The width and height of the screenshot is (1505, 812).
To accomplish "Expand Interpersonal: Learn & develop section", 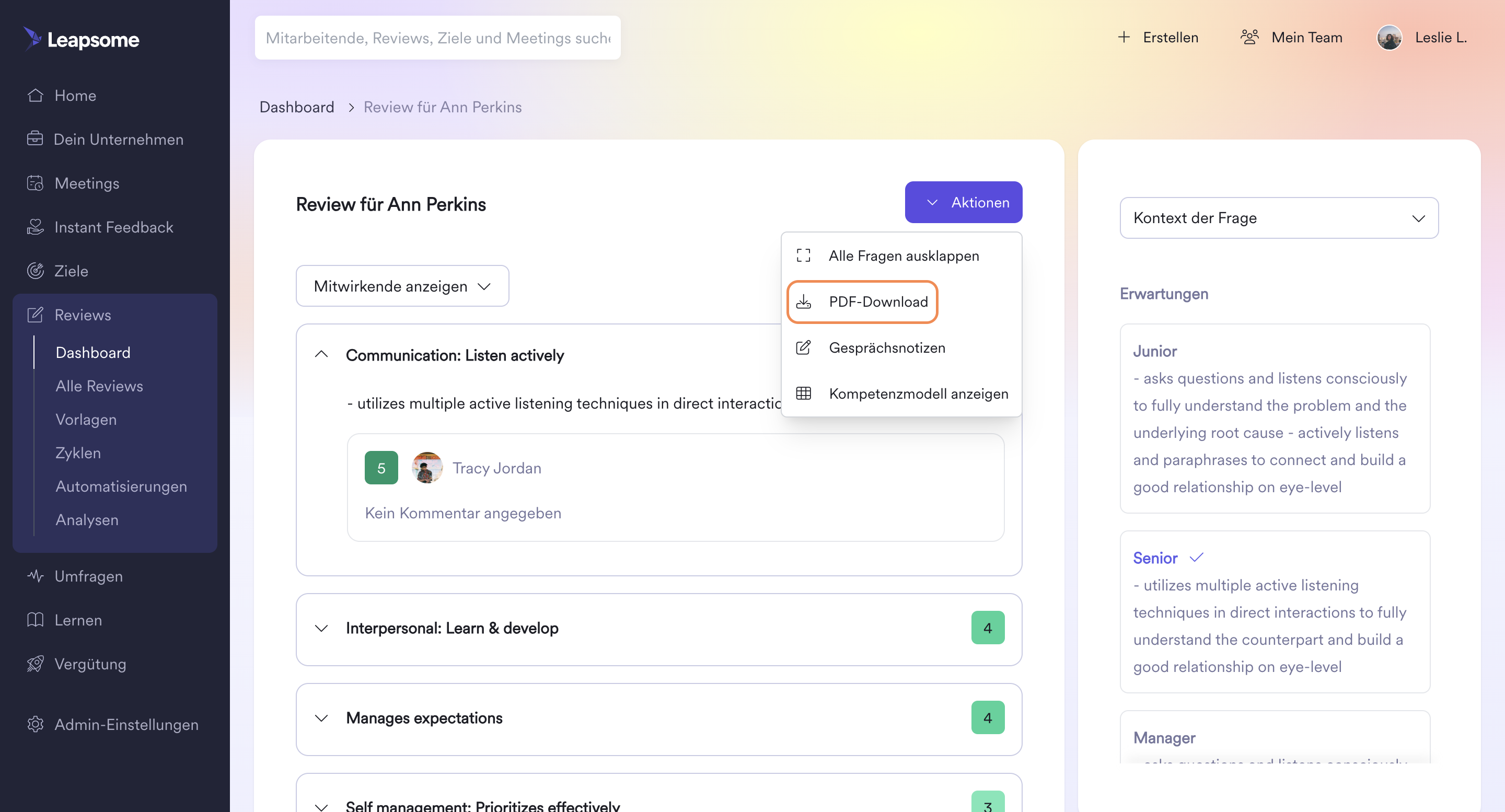I will (x=321, y=628).
